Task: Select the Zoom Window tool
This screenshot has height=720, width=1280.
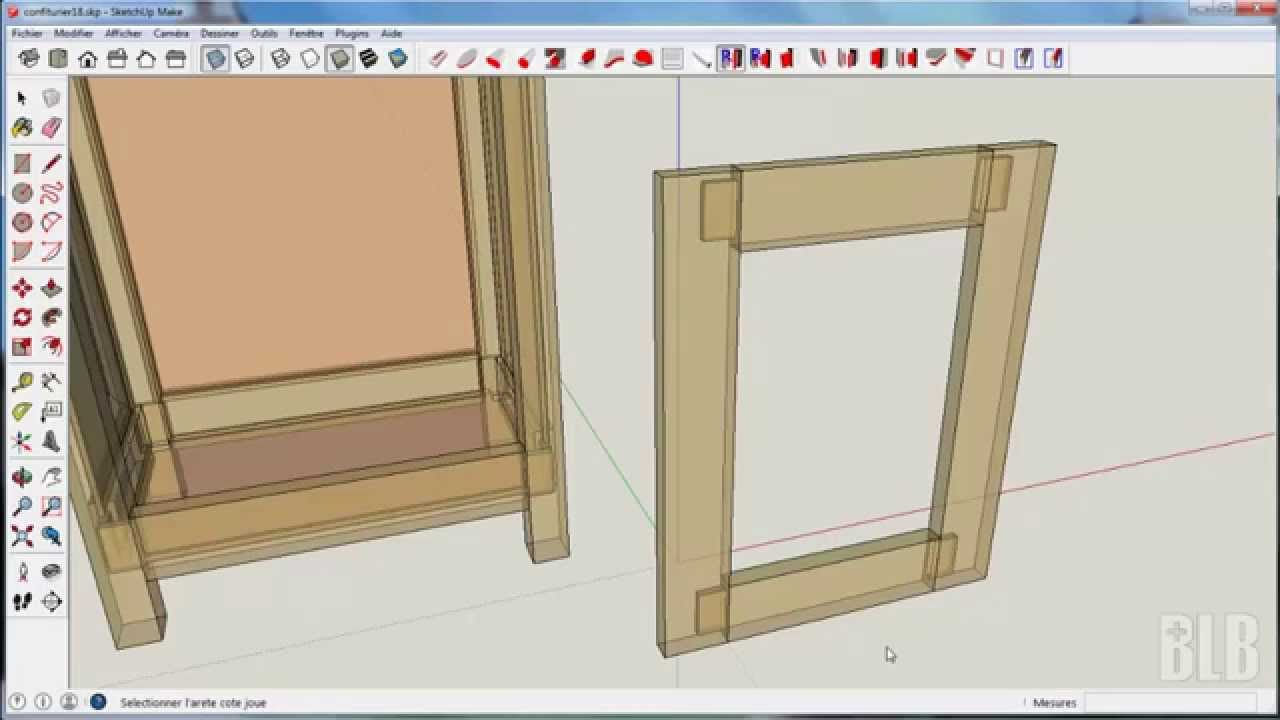Action: [51, 506]
